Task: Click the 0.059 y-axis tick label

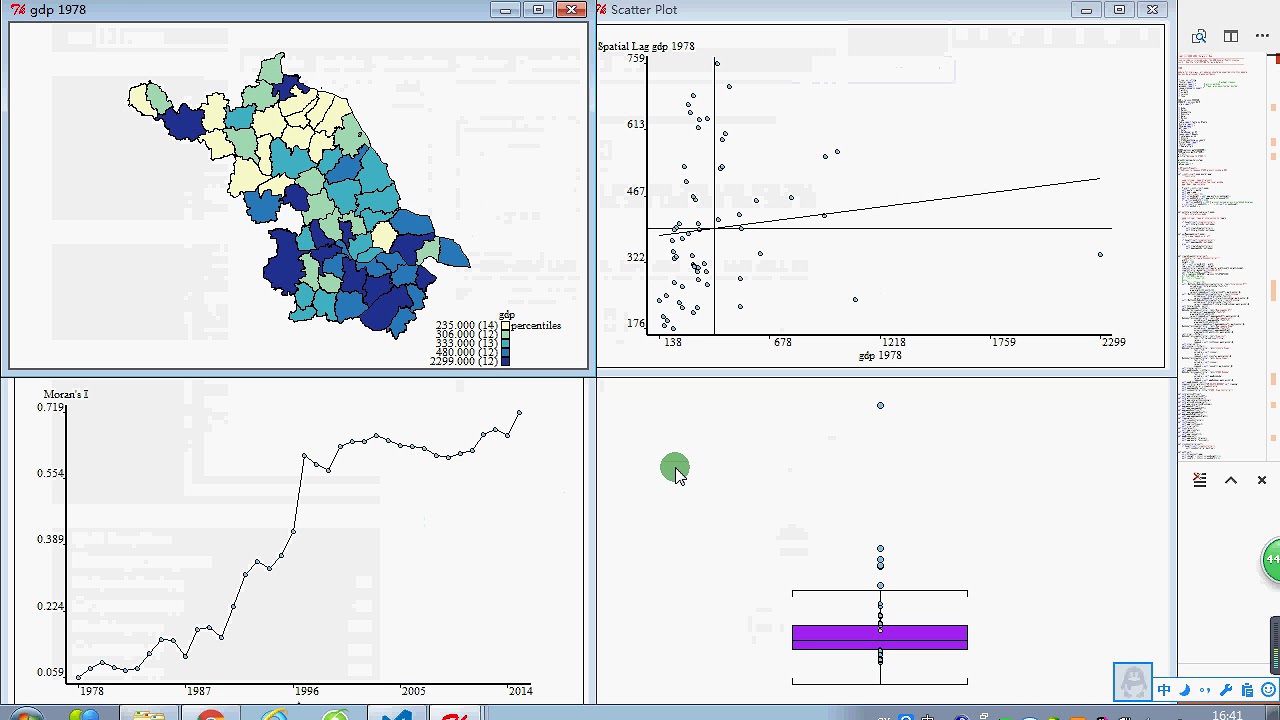Action: [x=51, y=673]
